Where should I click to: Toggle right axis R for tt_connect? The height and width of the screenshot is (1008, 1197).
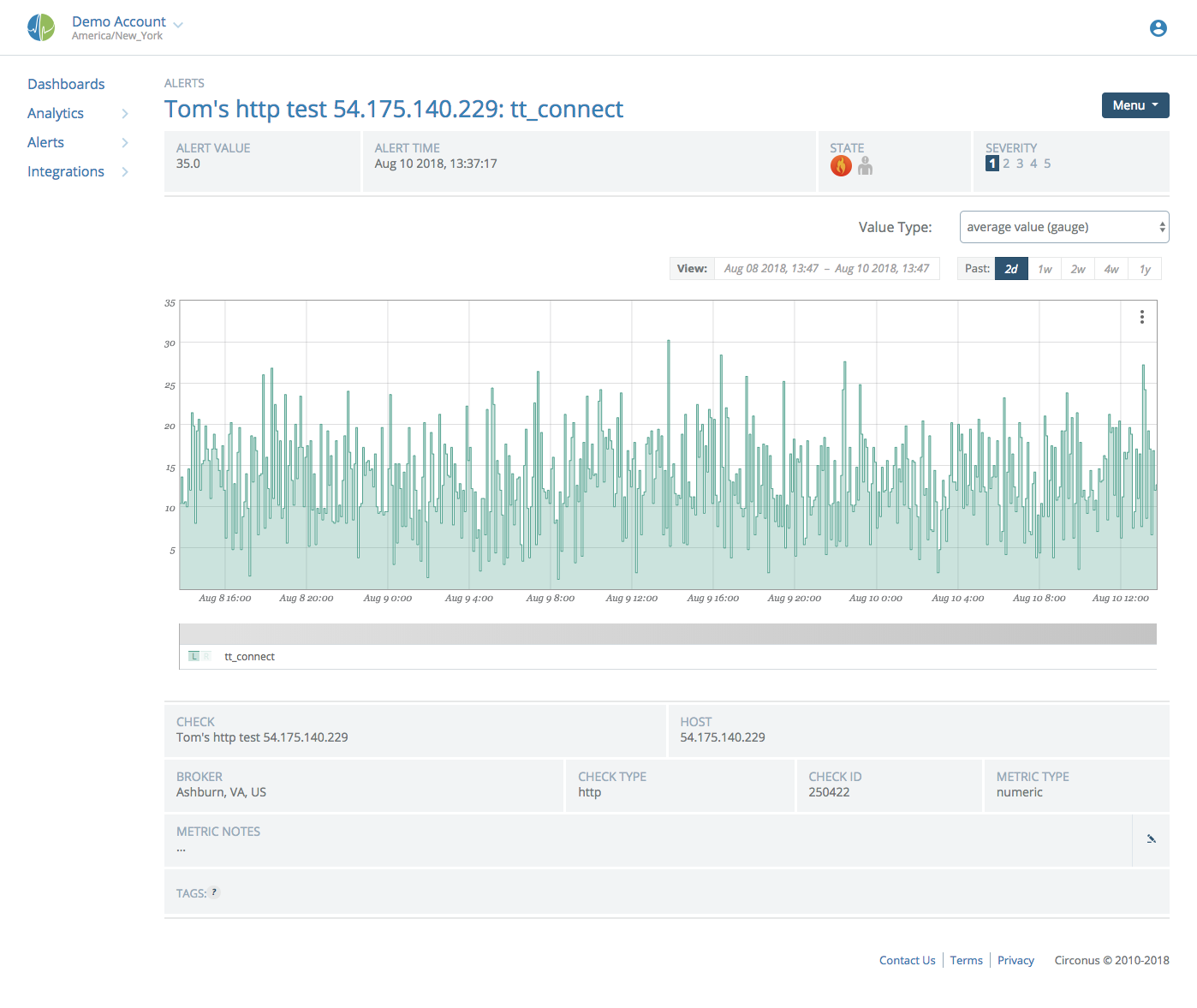[x=206, y=656]
